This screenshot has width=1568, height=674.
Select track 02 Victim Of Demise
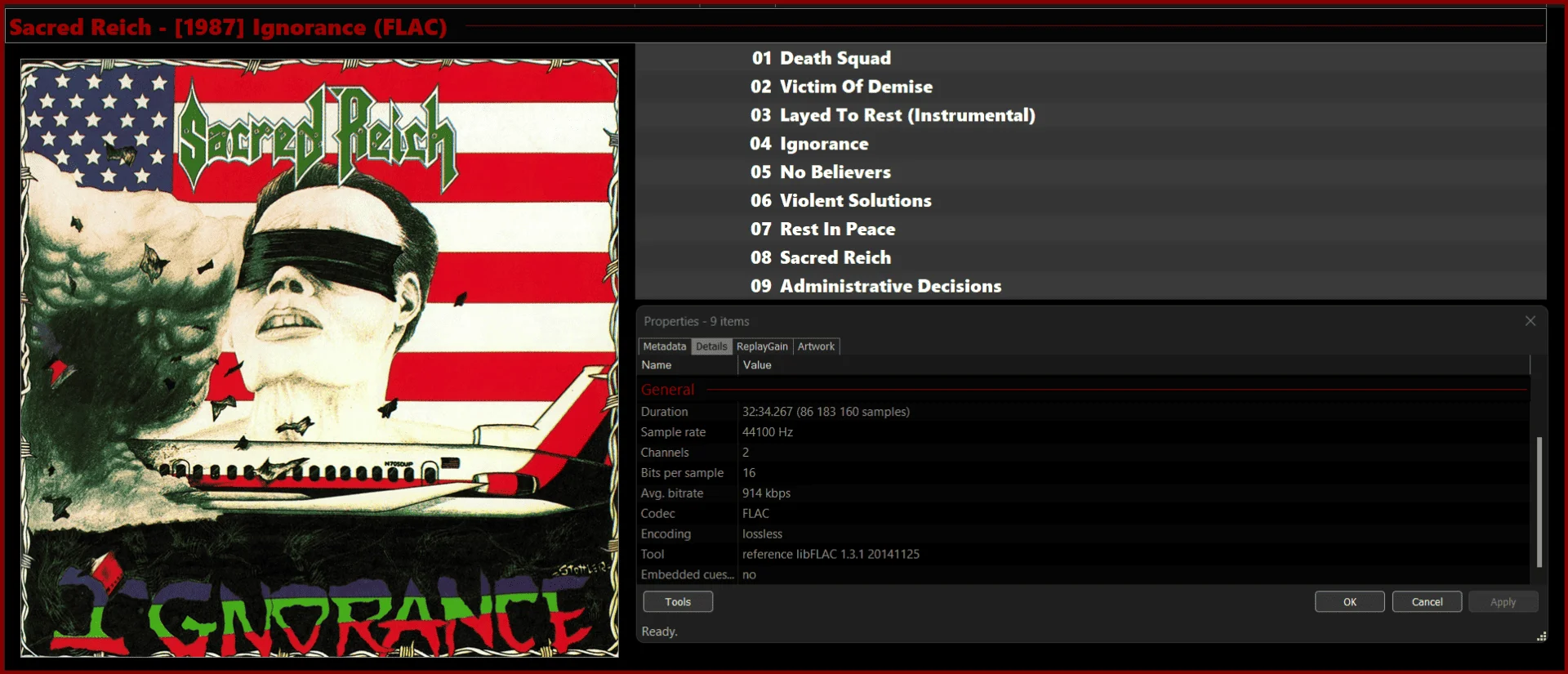(1091, 87)
